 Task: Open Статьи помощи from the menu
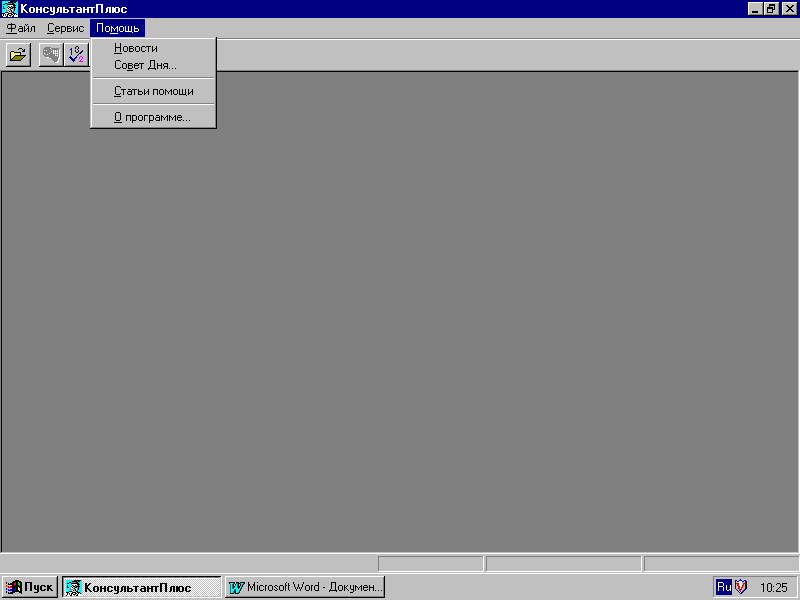pyautogui.click(x=154, y=91)
